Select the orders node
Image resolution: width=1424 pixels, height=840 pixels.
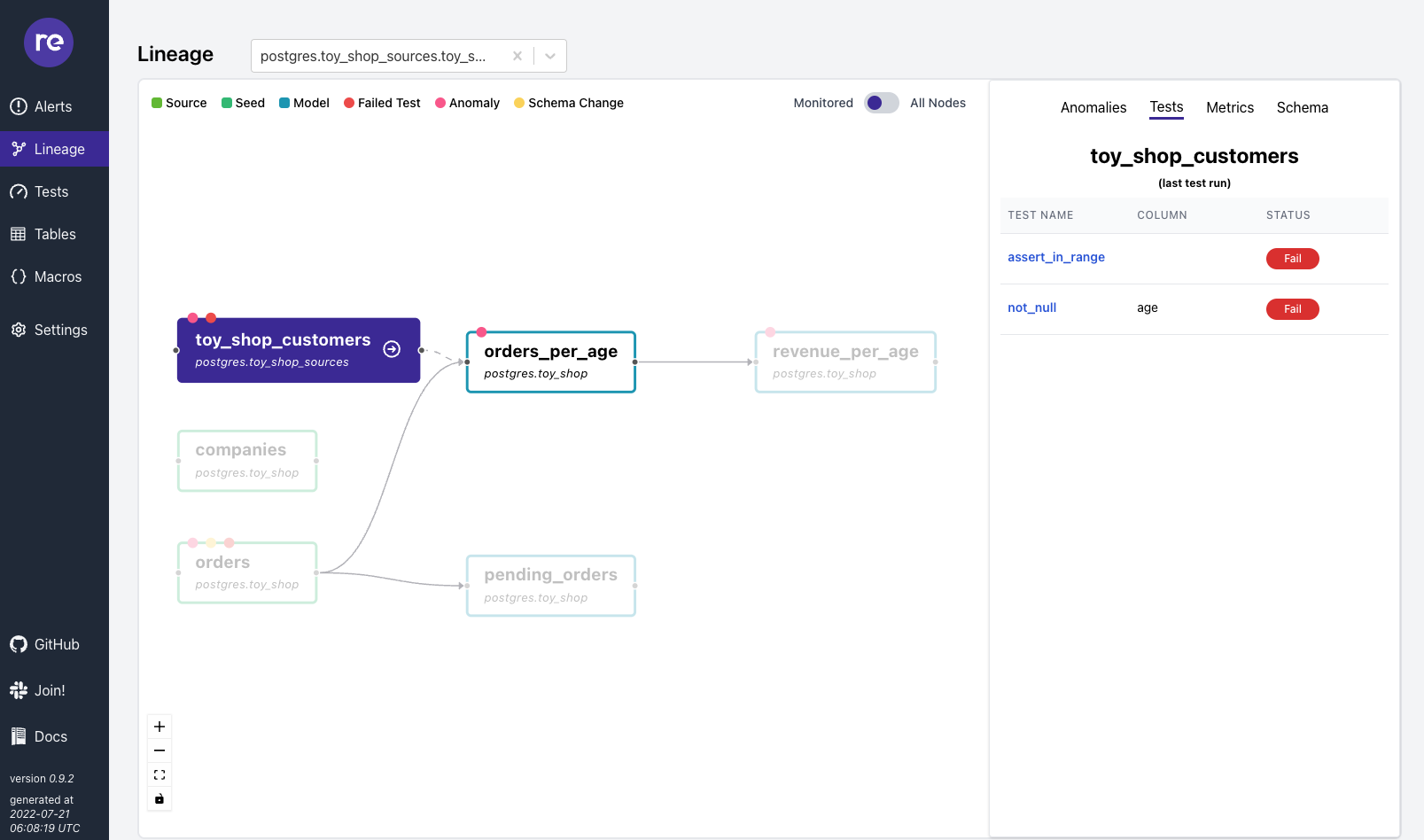247,572
